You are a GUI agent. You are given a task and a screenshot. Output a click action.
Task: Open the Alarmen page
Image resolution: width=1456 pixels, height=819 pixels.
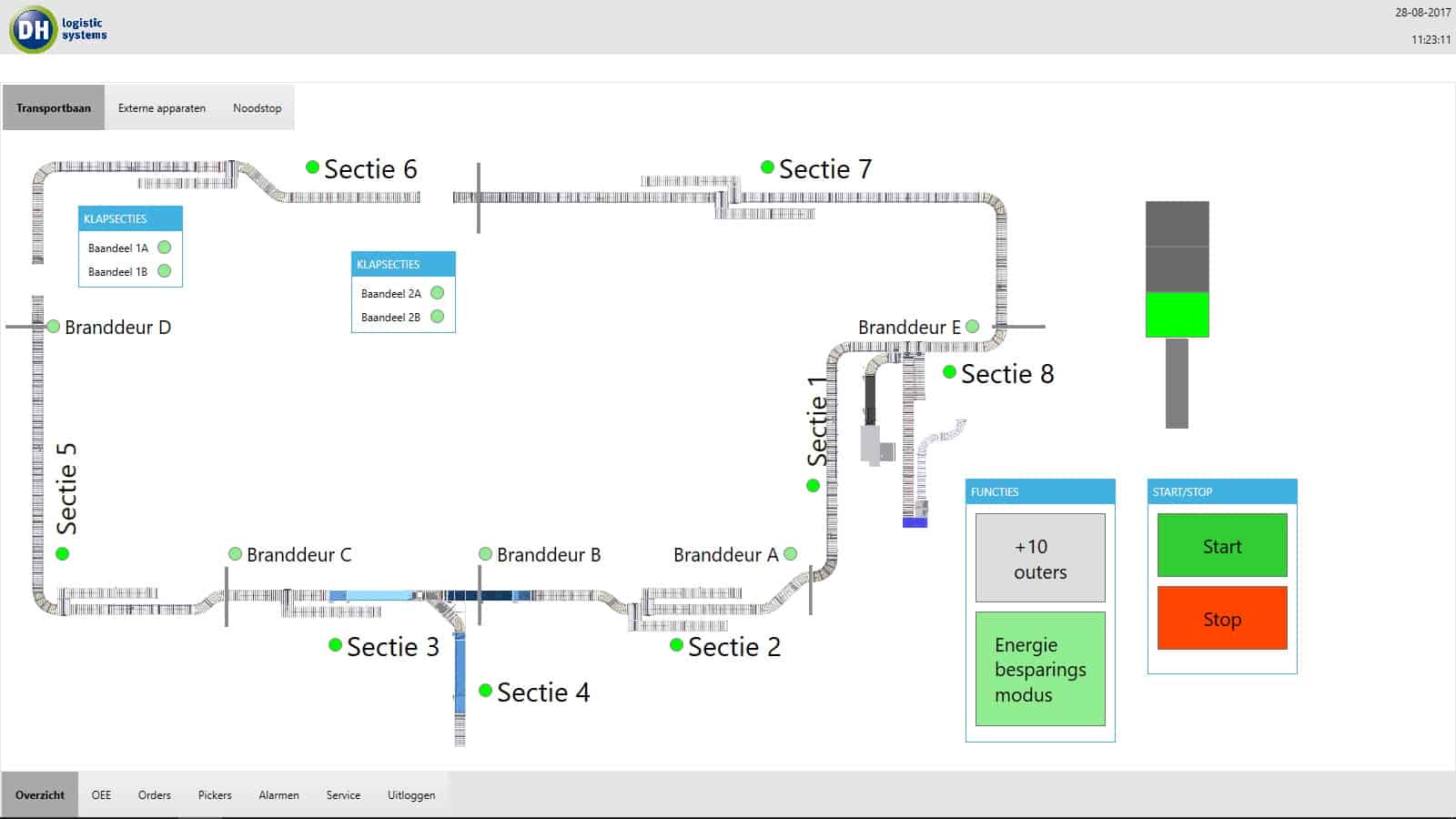[x=278, y=795]
